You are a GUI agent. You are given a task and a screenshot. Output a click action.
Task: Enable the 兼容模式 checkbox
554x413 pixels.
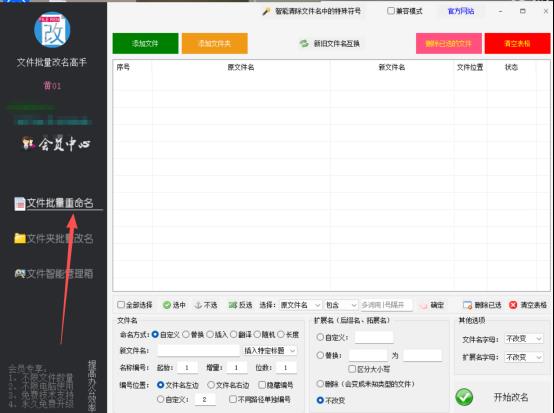[391, 11]
